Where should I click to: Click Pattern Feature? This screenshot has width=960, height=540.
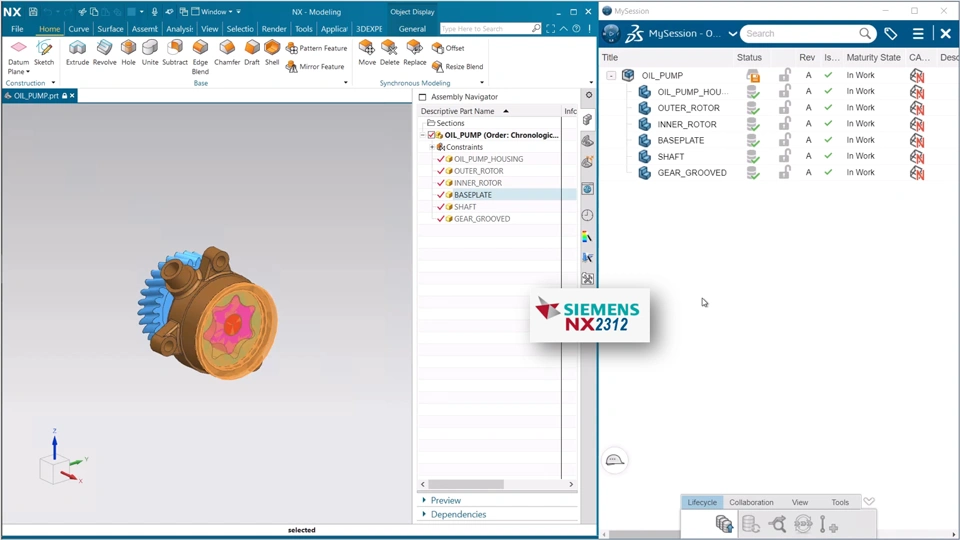point(317,48)
